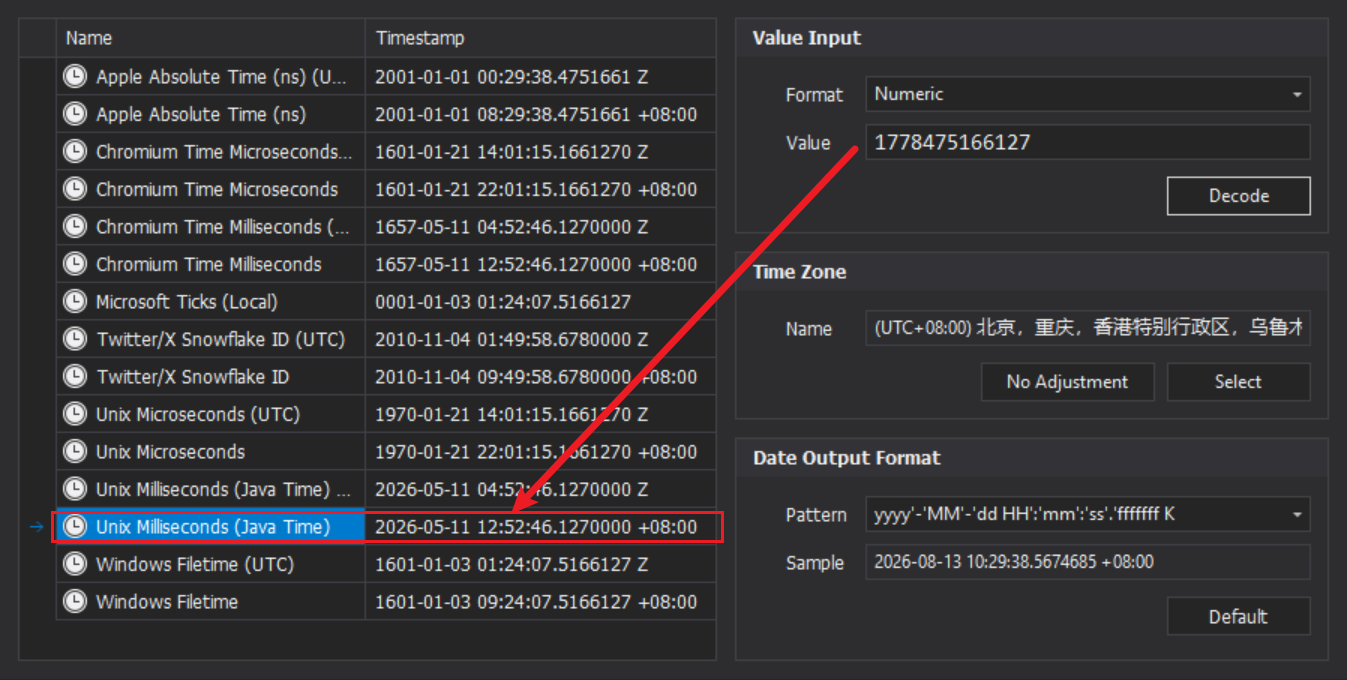Click timestamp 0001-01-03 01:24:07.5166127

(x=503, y=301)
